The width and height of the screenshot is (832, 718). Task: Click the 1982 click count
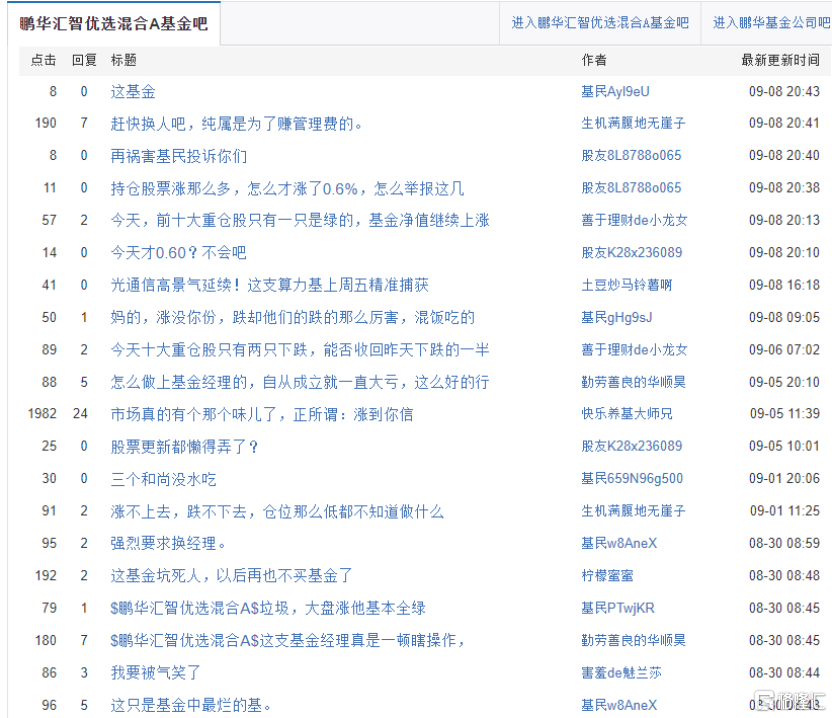42,413
